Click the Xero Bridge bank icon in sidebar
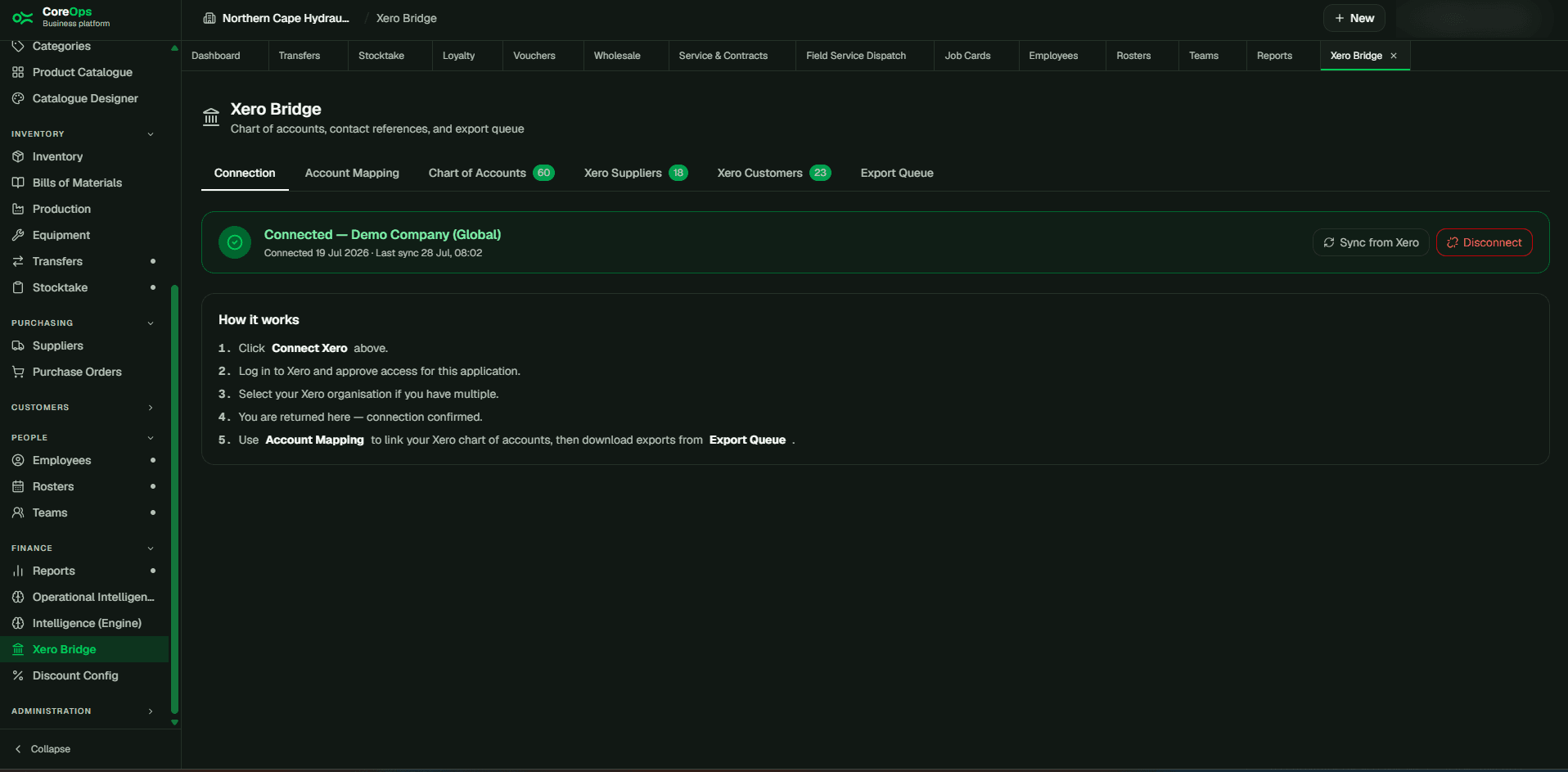1568x772 pixels. (x=18, y=649)
